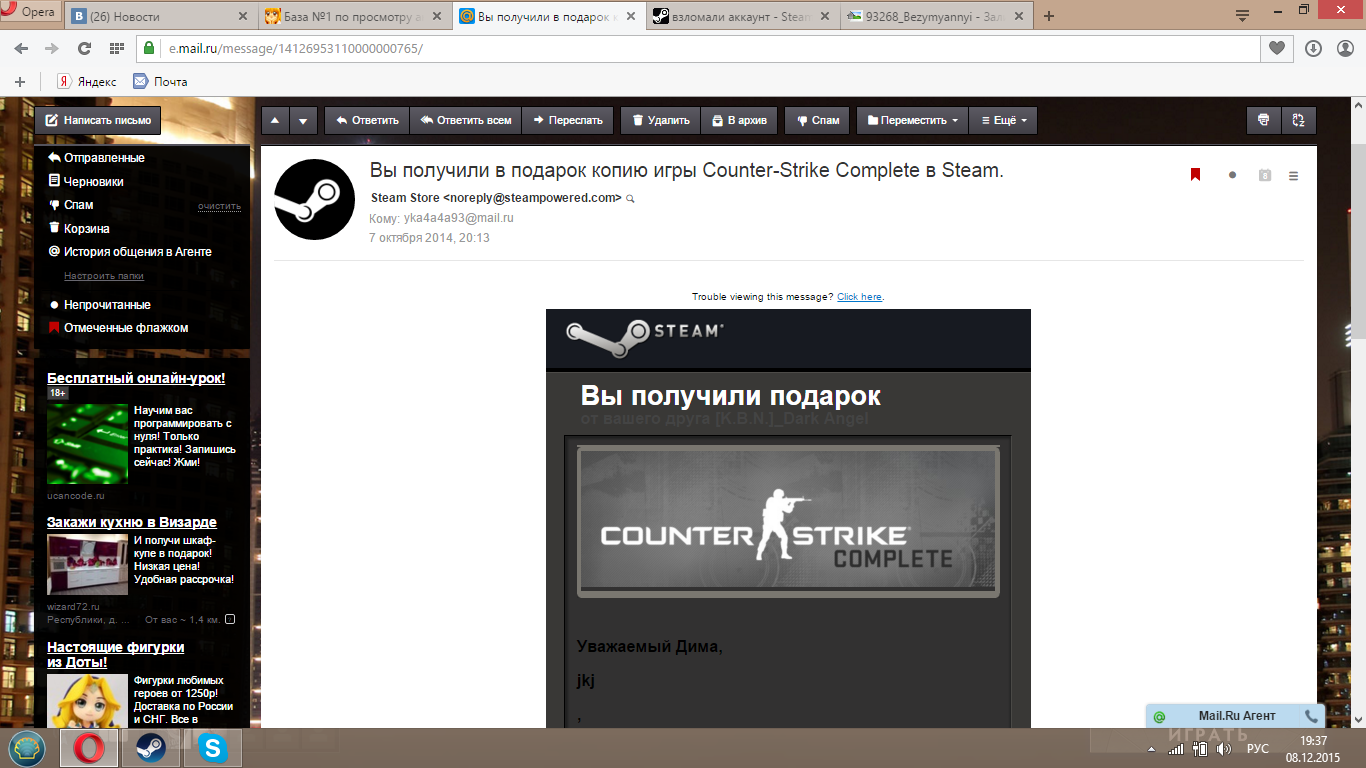Go forward to the next page

pos(51,48)
